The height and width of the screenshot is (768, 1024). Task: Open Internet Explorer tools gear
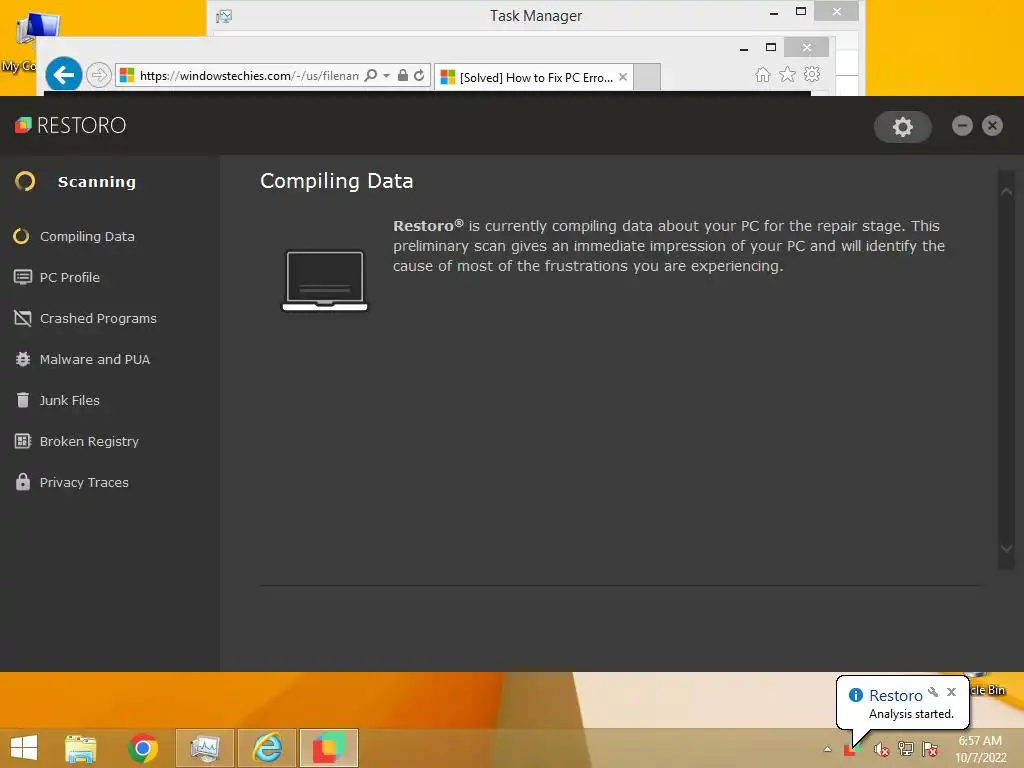[812, 74]
